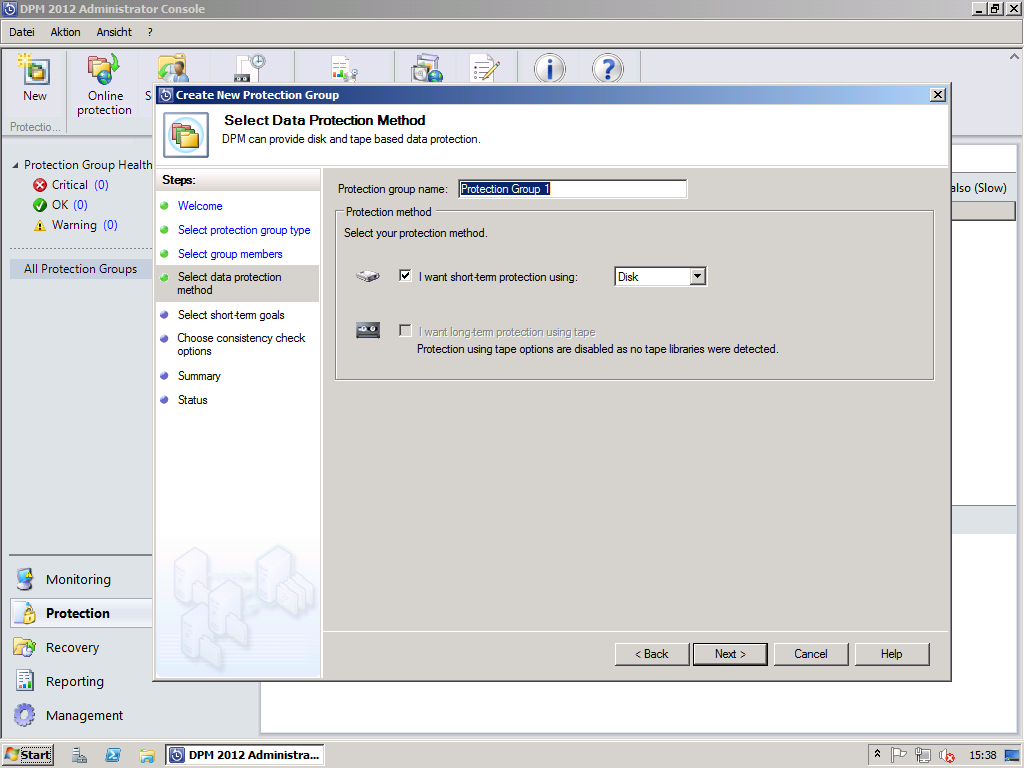Viewport: 1024px width, 768px height.
Task: Collapse the ribbon with the top-right chevron
Action: [x=1014, y=57]
